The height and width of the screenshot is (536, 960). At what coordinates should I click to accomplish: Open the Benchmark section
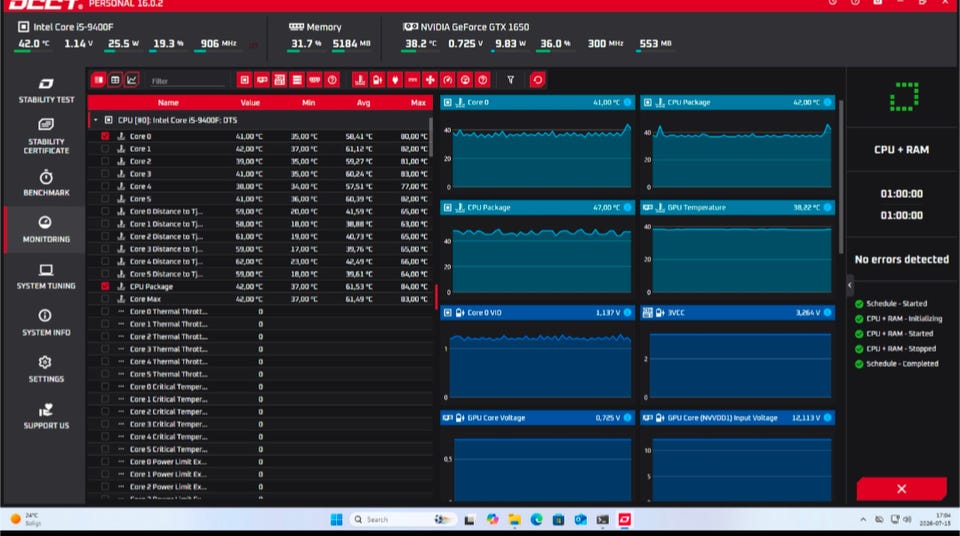46,183
